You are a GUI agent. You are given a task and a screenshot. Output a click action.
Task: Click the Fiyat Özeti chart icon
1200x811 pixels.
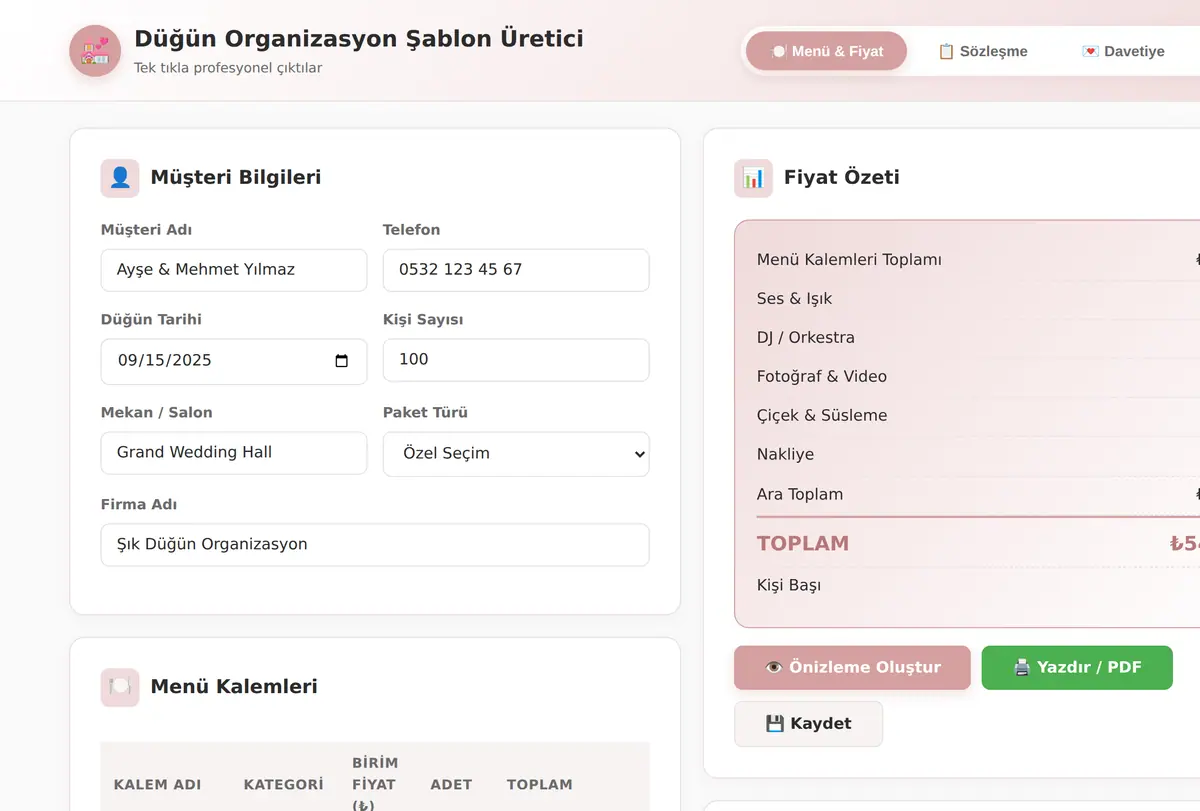click(753, 178)
